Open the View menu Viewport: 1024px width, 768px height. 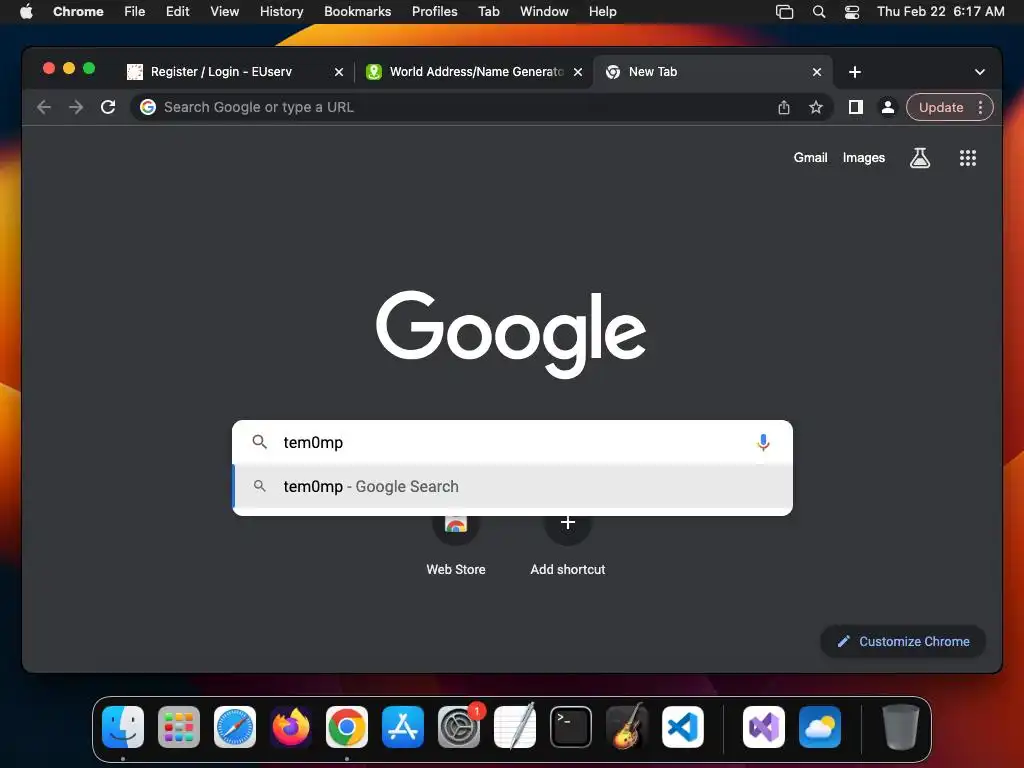click(224, 12)
